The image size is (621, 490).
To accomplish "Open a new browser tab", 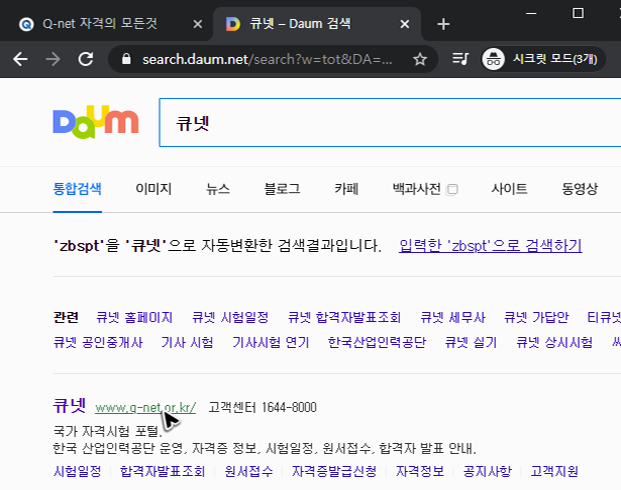I will pos(443,24).
